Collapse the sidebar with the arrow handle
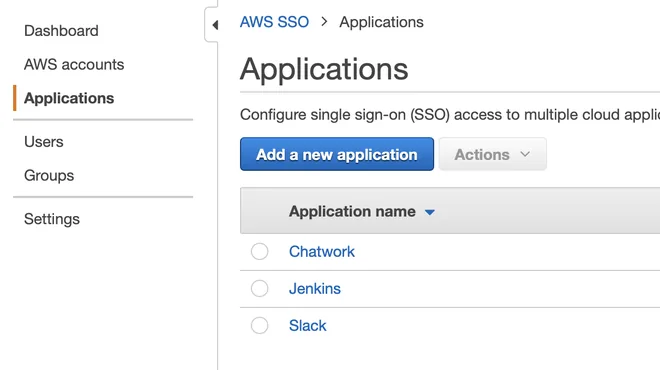660x370 pixels. [212, 25]
